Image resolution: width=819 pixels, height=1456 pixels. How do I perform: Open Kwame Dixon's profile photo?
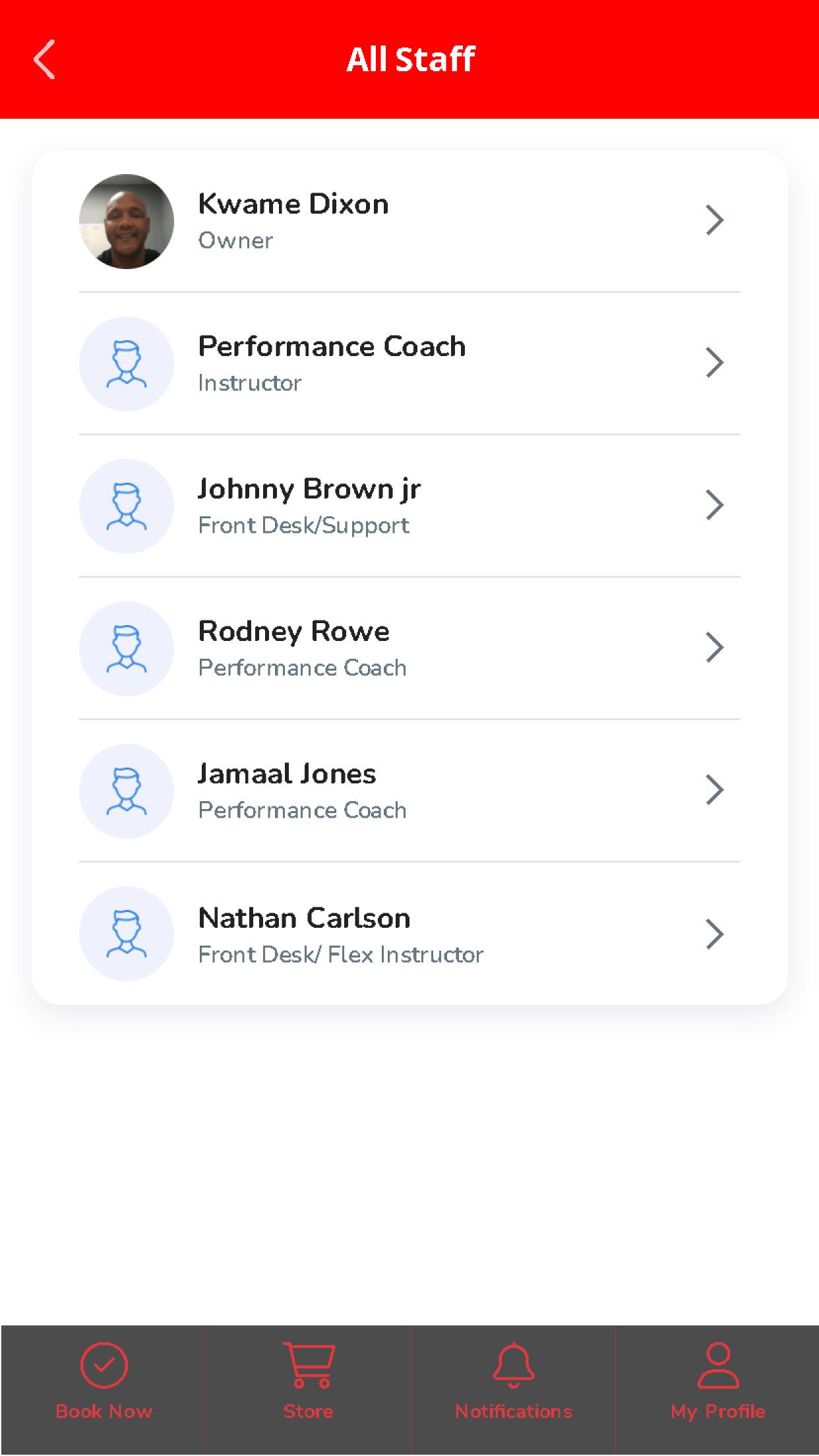tap(127, 222)
